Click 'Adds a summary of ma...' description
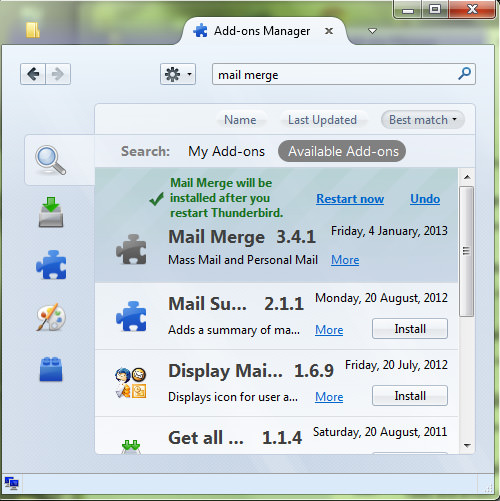Screen dimensions: 500x501 (234, 330)
